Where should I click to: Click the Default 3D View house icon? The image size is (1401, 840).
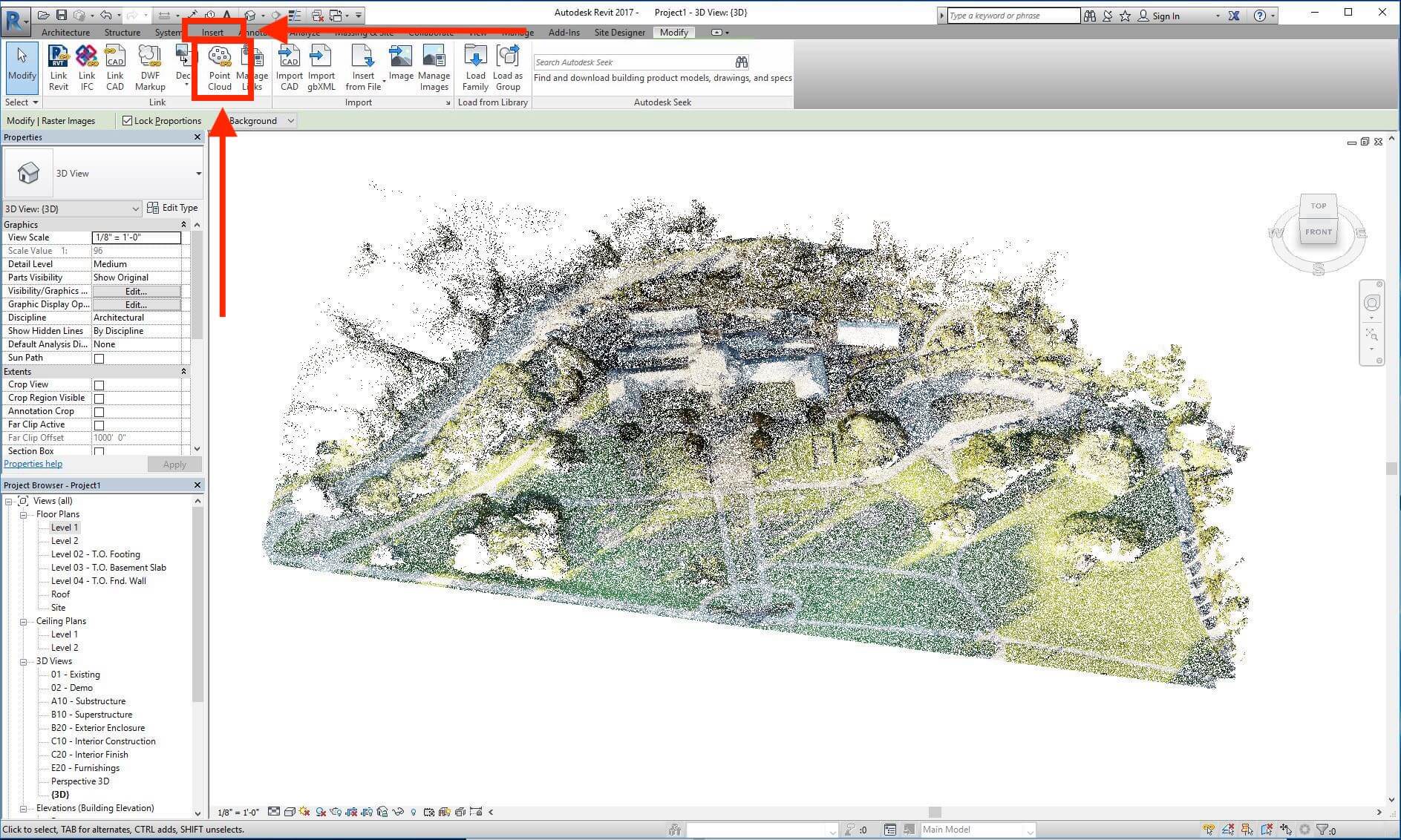coord(250,15)
